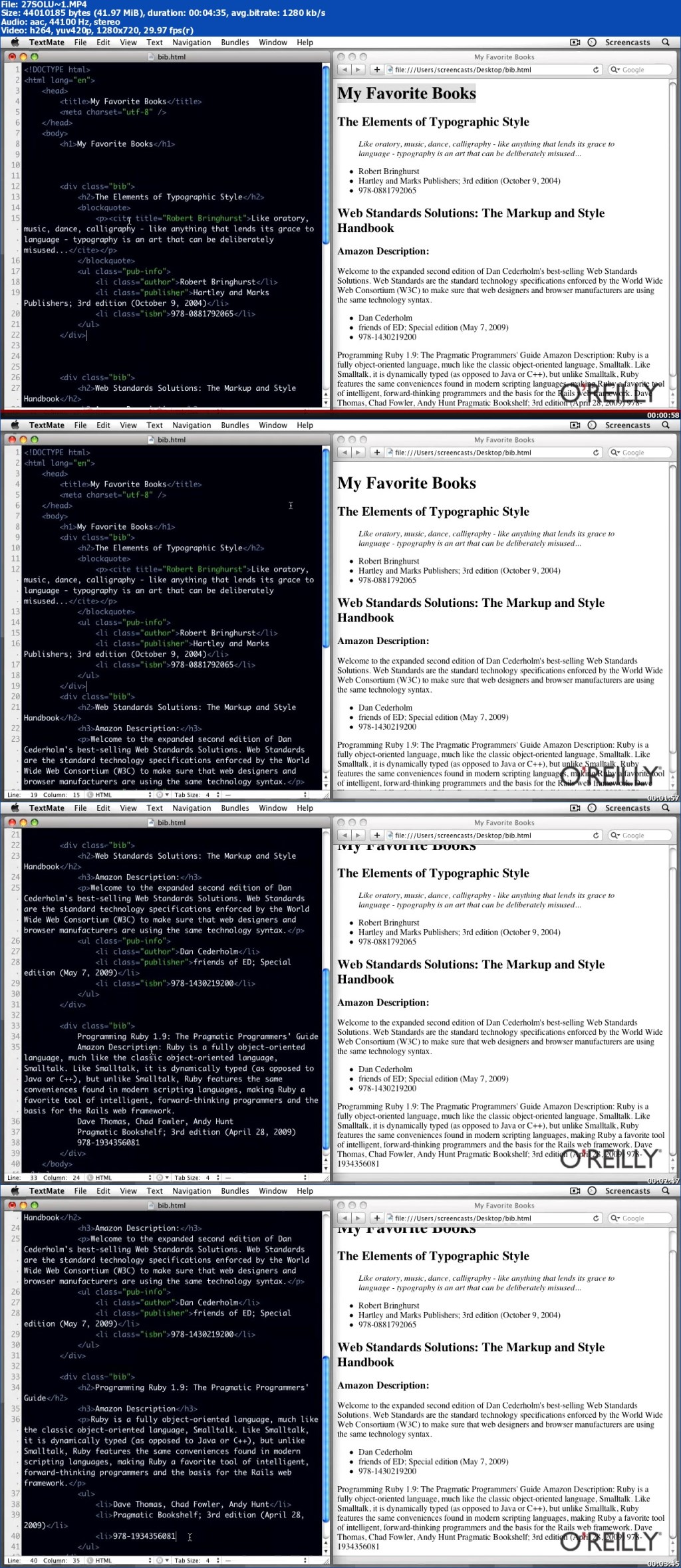
Task: Click the camera menu-bar icon in 00:00:58 frame
Action: coord(575,43)
